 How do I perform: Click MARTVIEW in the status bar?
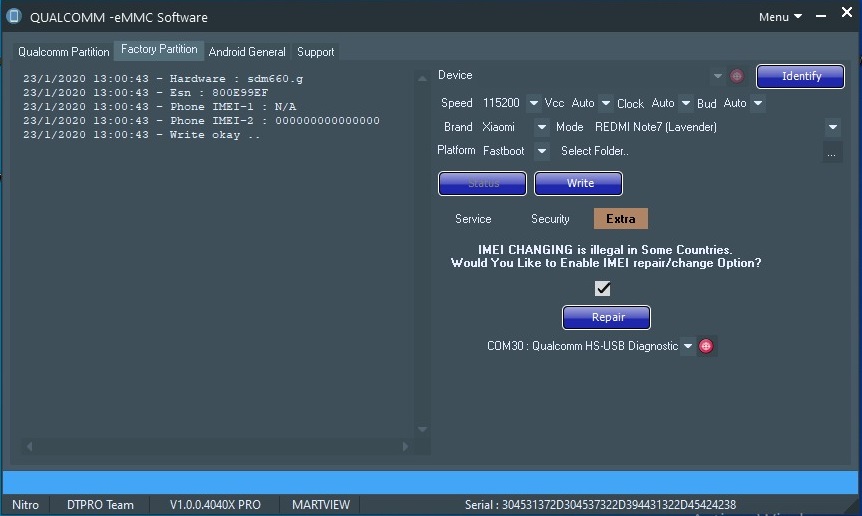[321, 504]
